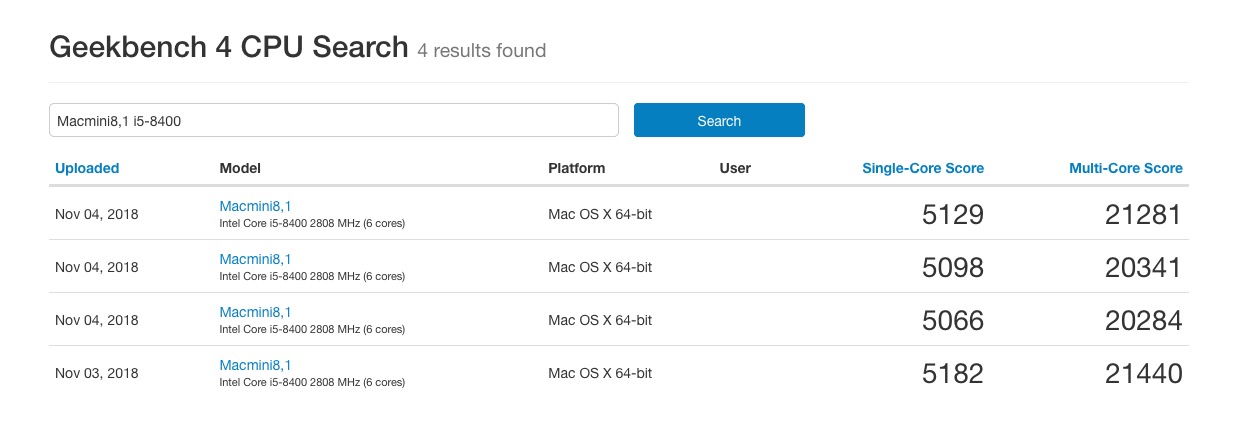Click the multi-core score 20341
Viewport: 1246px width, 444px height.
pyautogui.click(x=1143, y=267)
